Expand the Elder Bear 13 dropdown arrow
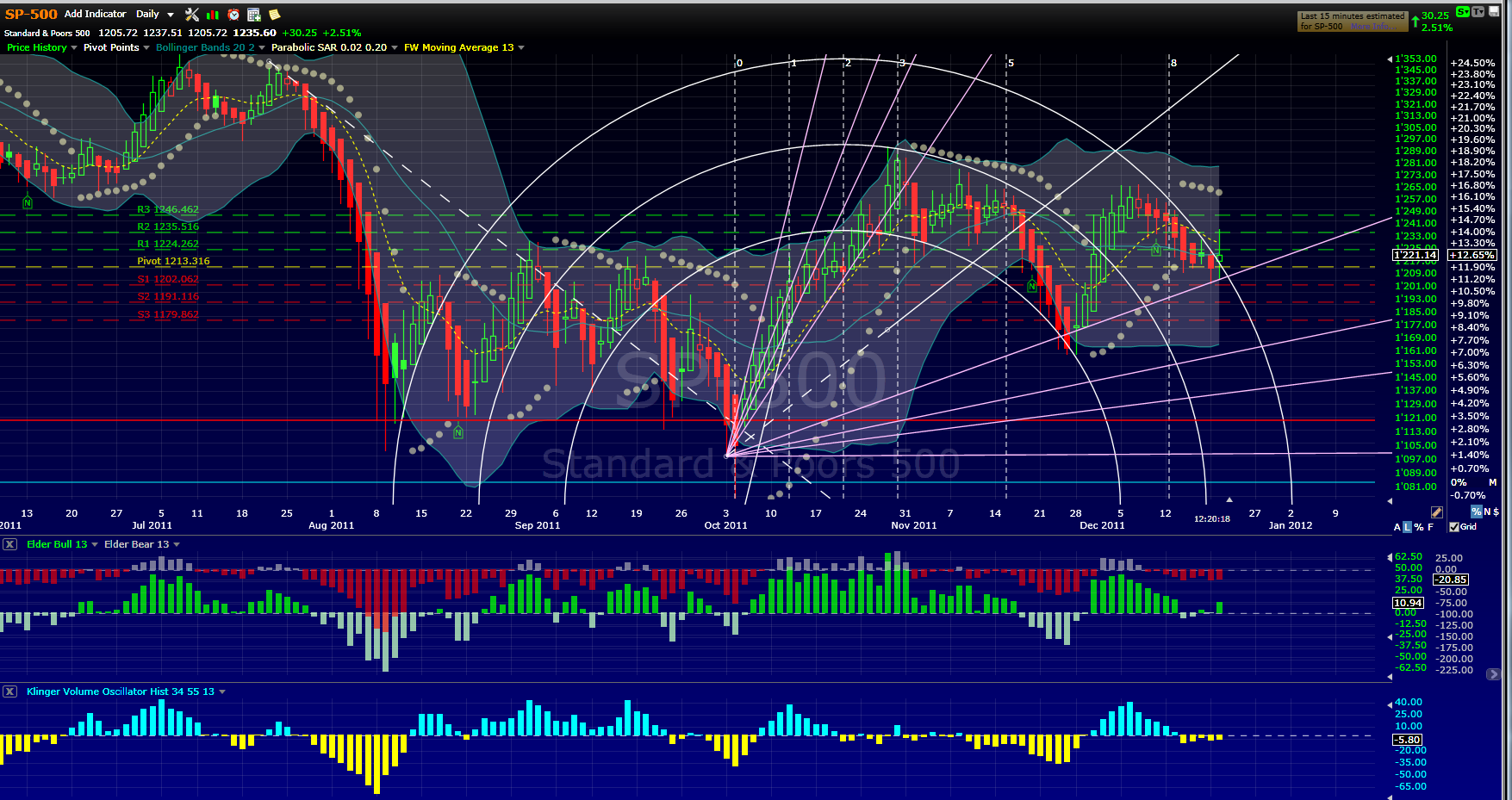1512x800 pixels. click(x=177, y=544)
